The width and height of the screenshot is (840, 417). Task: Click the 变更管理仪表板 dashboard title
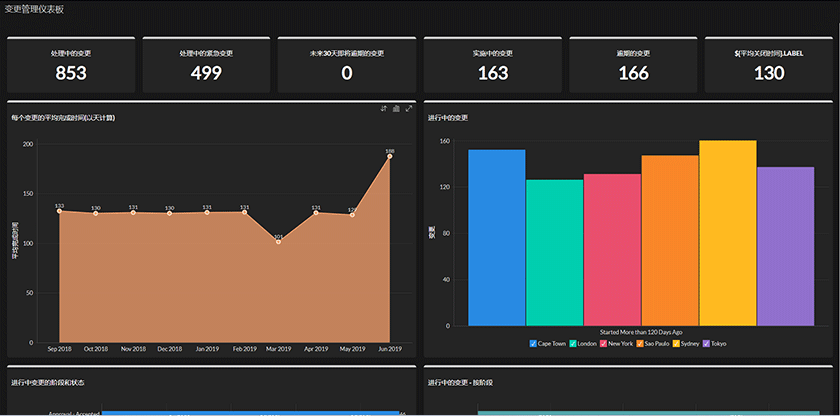click(34, 9)
